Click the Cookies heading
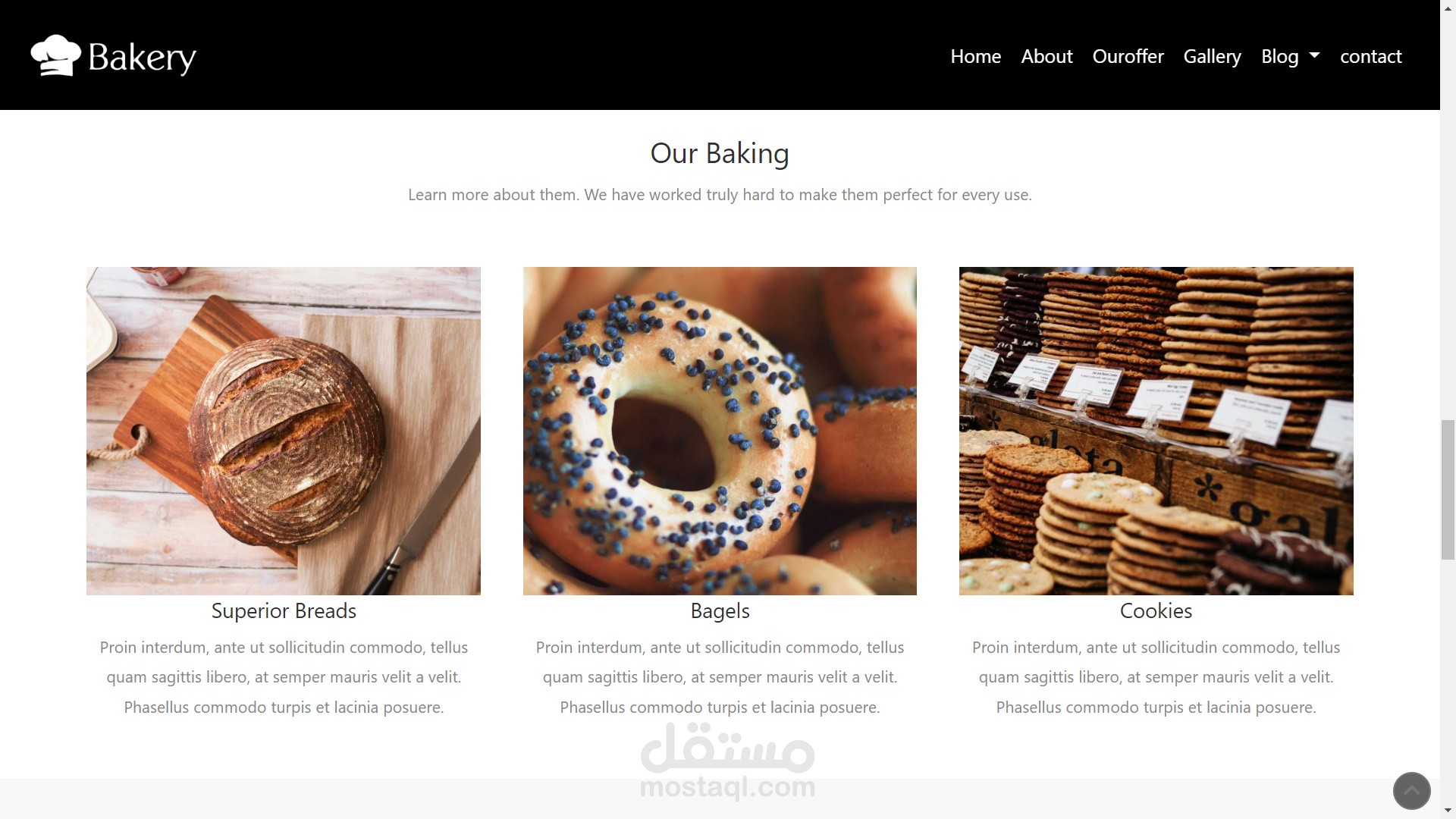This screenshot has width=1456, height=819. (1156, 611)
